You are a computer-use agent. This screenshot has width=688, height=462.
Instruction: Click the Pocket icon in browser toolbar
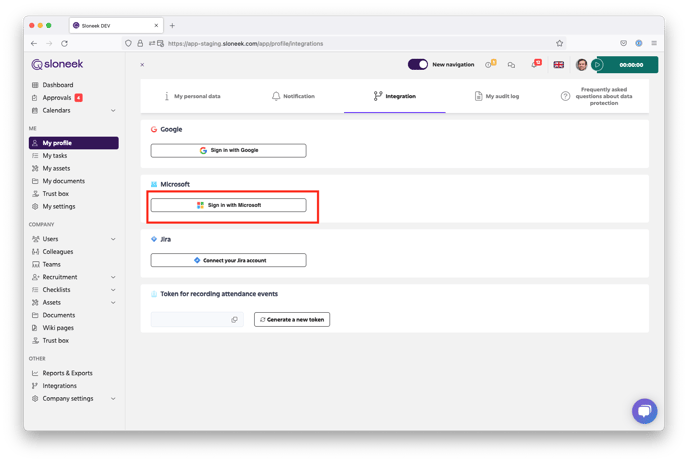coord(624,43)
